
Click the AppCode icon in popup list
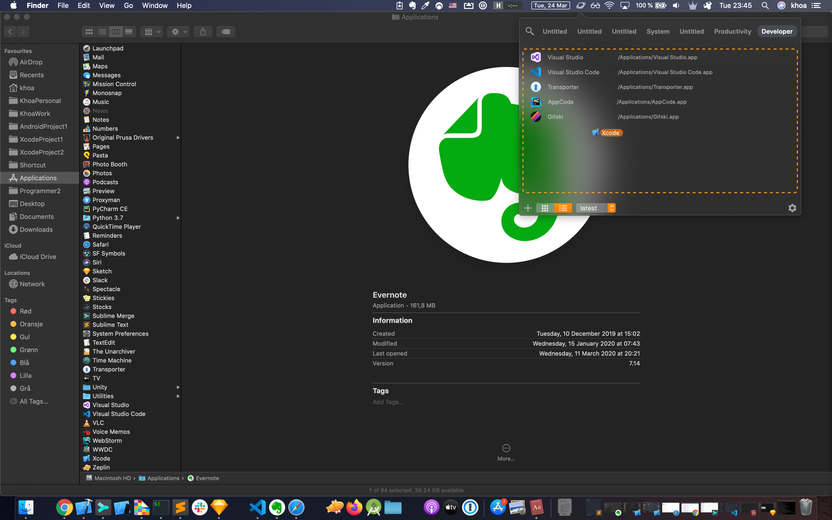point(536,102)
